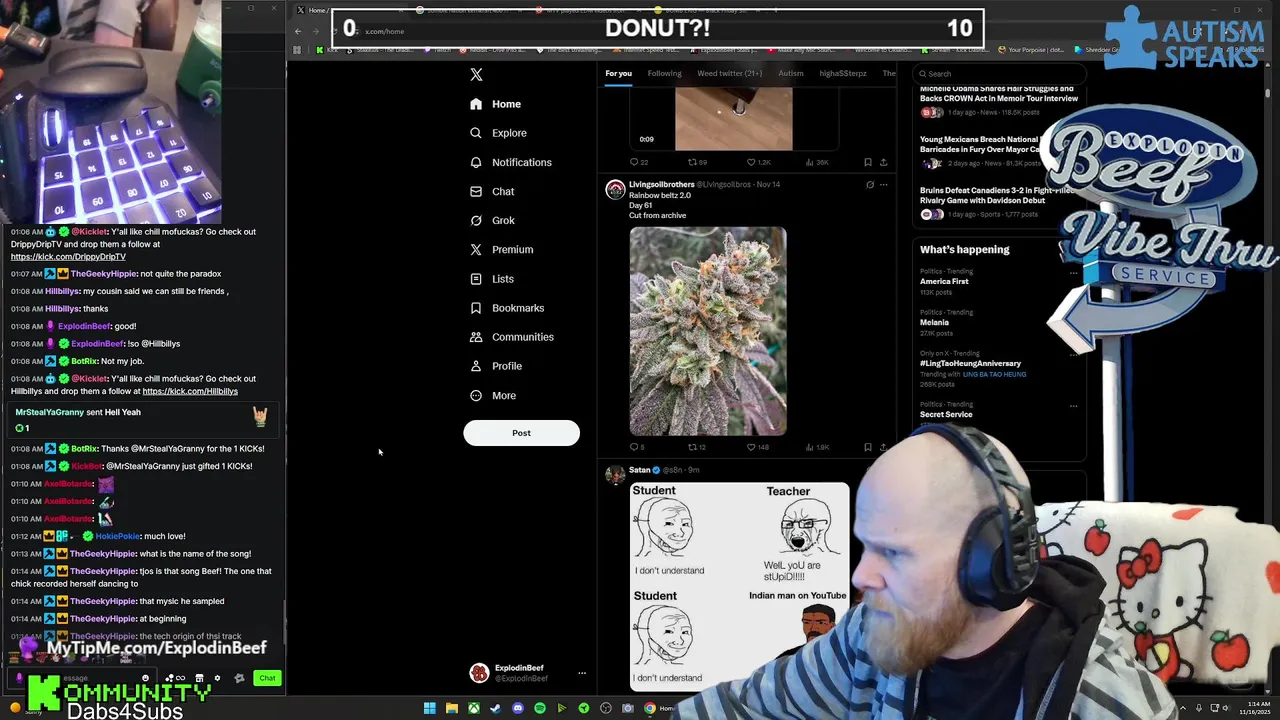This screenshot has width=1280, height=720.
Task: Reply to the video post with 22 replies
Action: tap(638, 162)
